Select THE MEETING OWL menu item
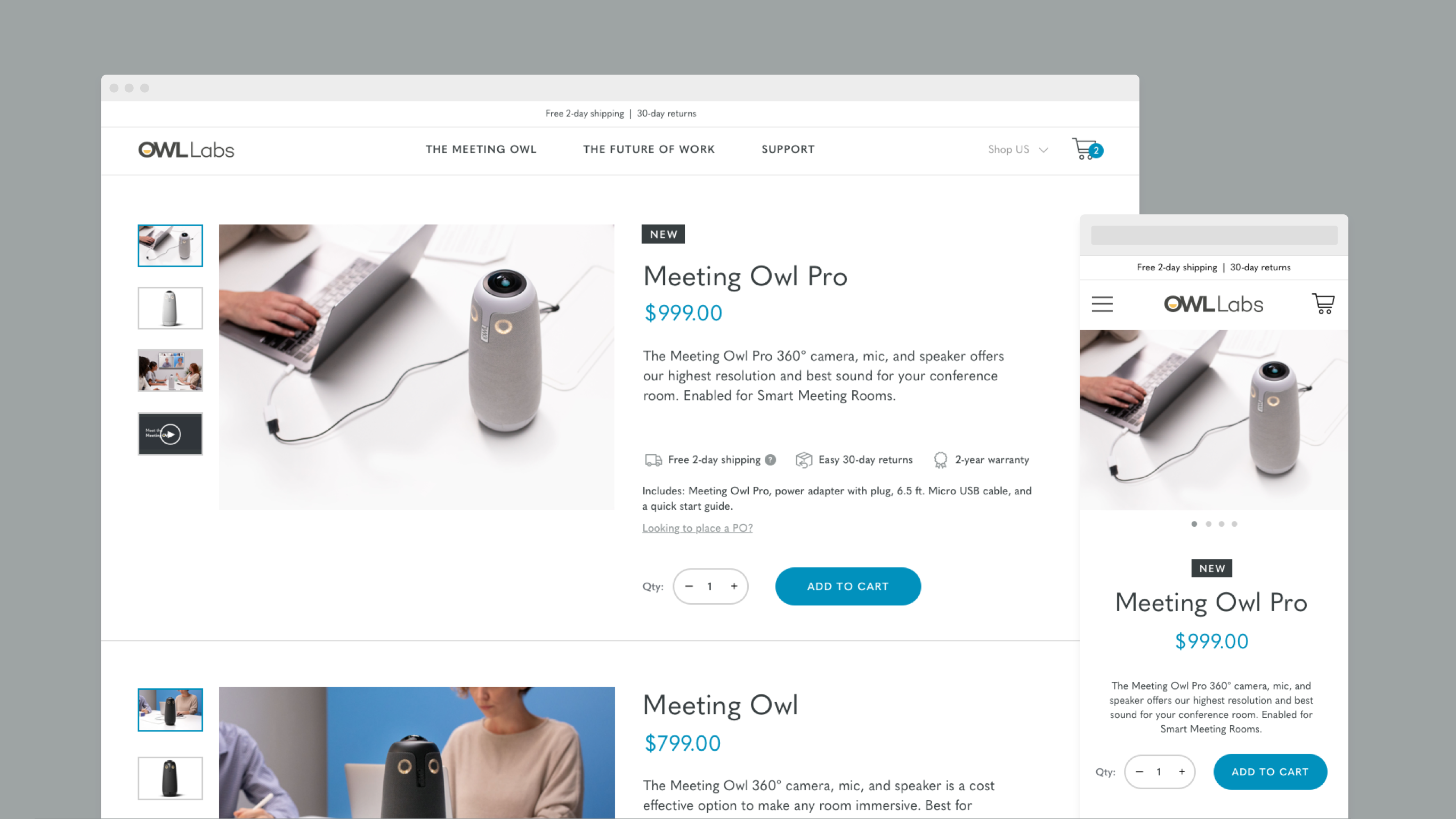This screenshot has height=819, width=1456. 481,149
